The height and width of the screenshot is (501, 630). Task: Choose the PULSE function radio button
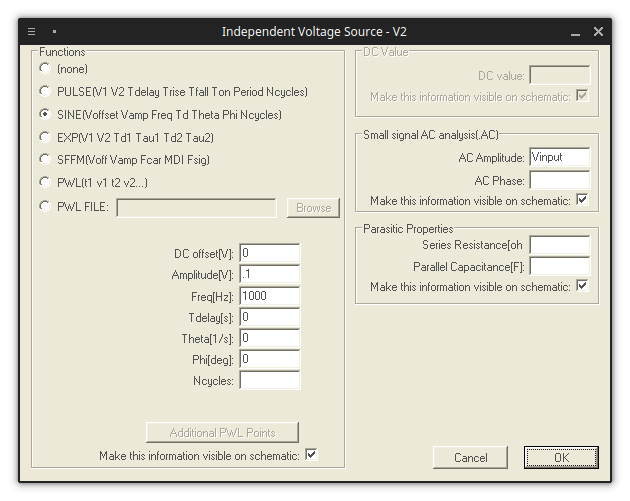coord(45,92)
